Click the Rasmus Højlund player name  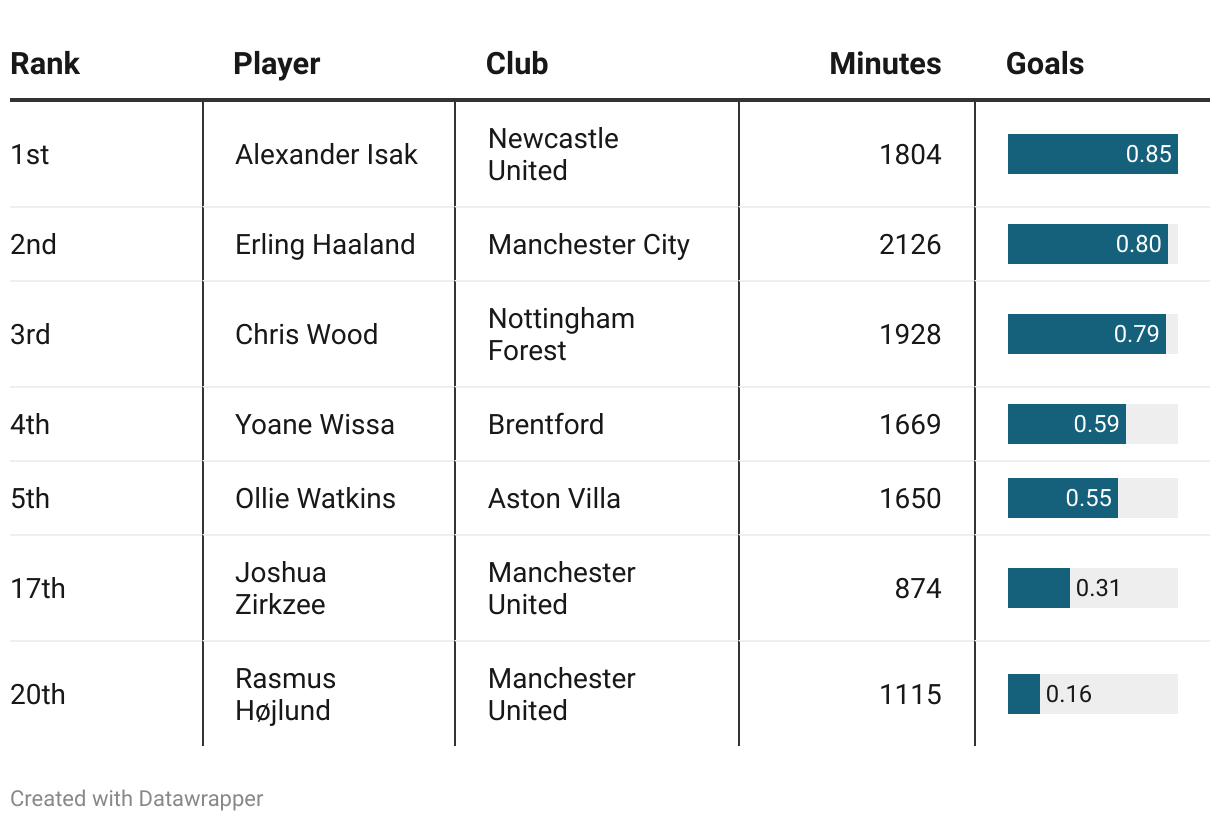coord(285,694)
